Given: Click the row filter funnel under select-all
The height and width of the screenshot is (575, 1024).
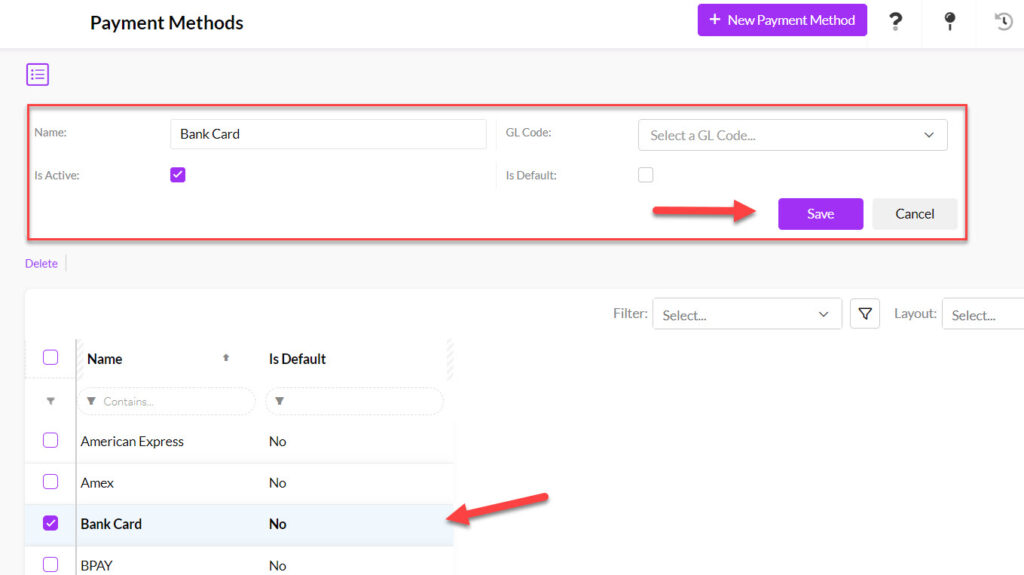Looking at the screenshot, I should 50,401.
